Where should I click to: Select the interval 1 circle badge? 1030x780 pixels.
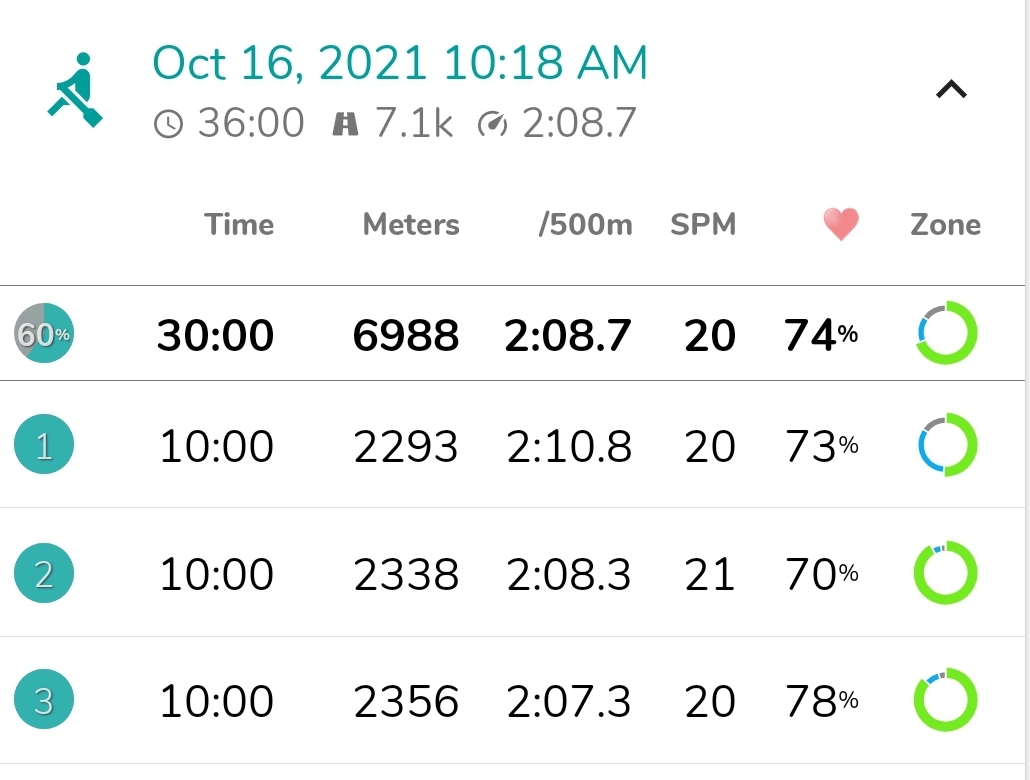pos(44,444)
